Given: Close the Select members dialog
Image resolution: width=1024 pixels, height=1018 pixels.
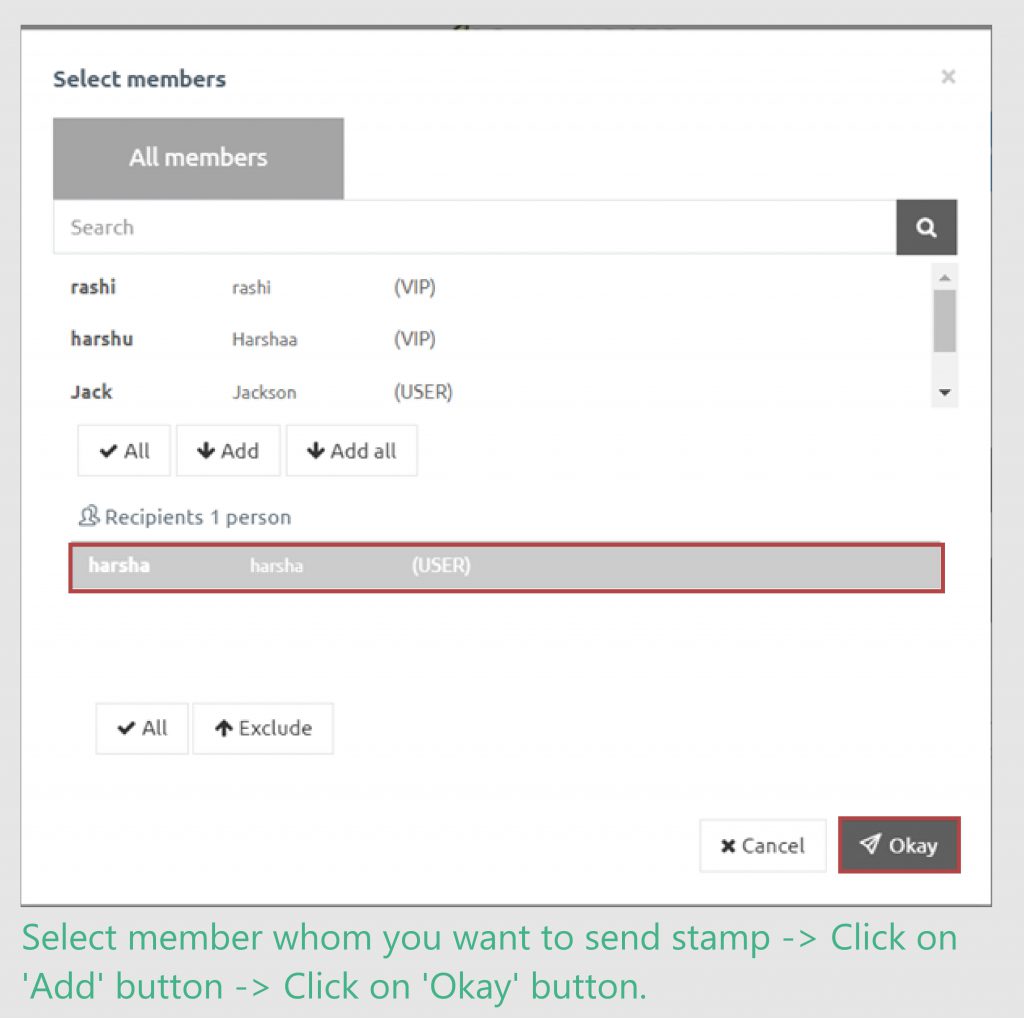Looking at the screenshot, I should tap(948, 76).
